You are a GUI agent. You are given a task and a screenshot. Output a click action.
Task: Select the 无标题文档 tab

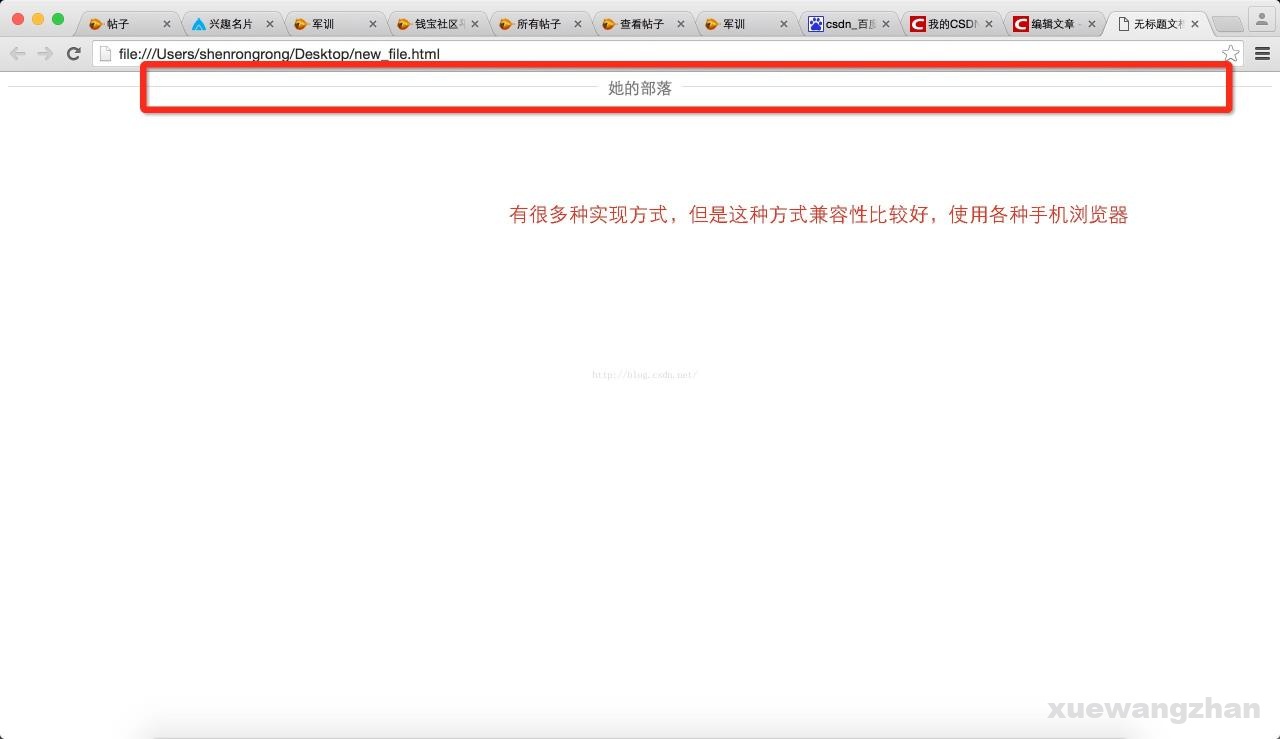[1157, 24]
